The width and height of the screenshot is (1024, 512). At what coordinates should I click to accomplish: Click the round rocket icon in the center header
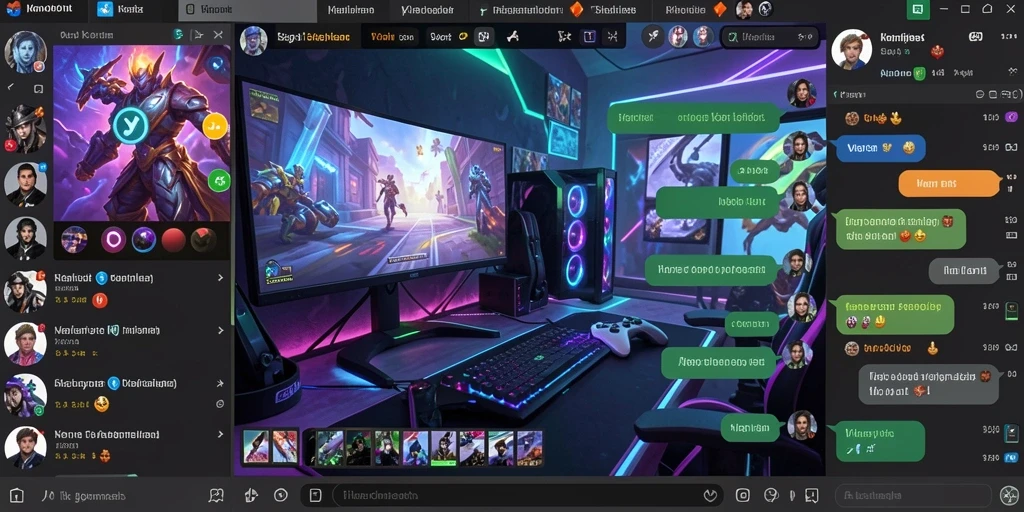pos(653,37)
